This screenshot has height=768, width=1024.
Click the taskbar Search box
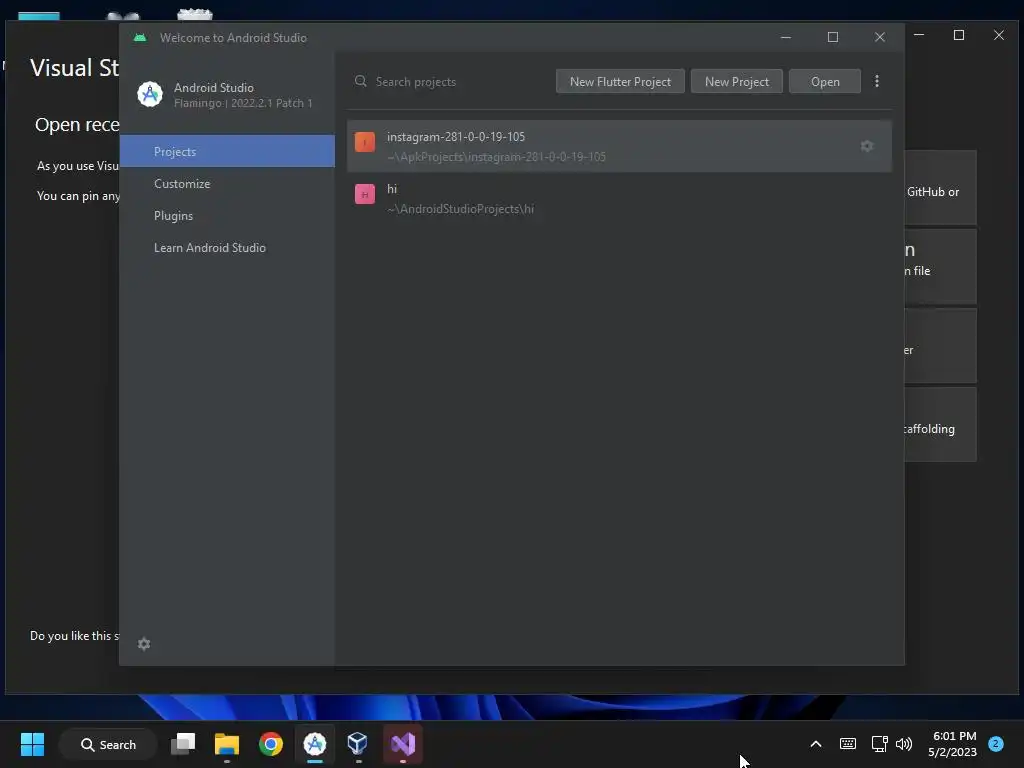[x=108, y=744]
